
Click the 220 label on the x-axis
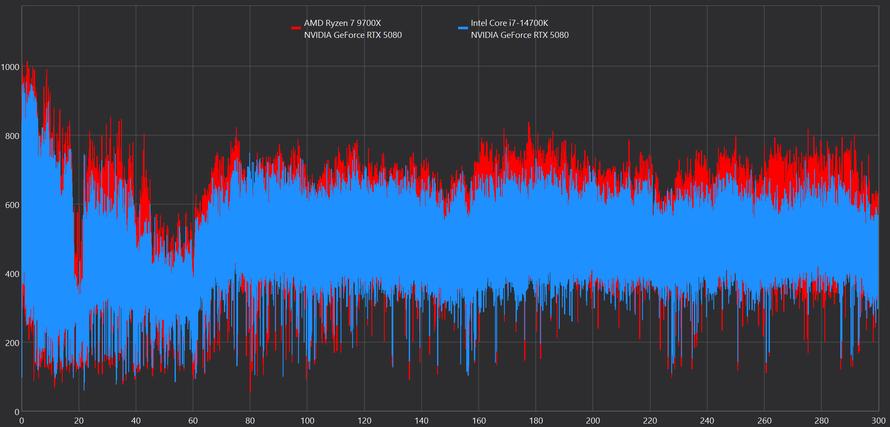click(651, 420)
